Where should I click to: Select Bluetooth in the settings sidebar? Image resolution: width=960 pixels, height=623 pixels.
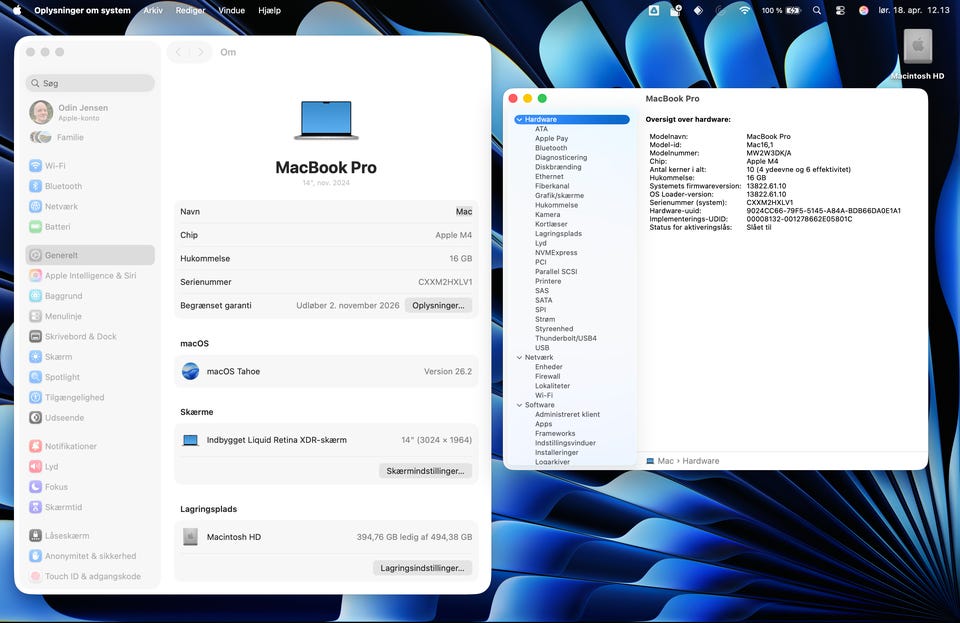[63, 186]
